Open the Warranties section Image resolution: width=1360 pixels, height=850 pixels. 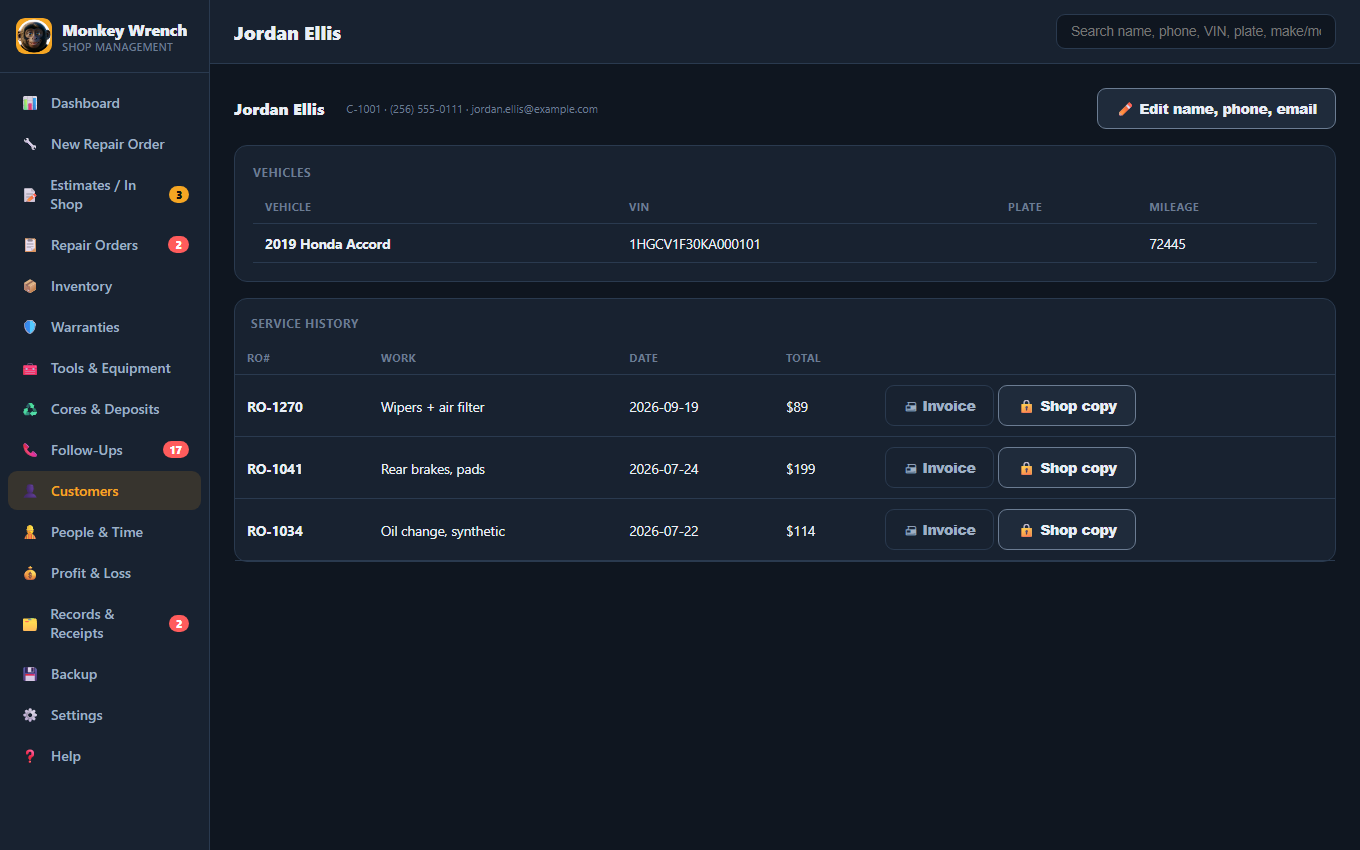click(104, 327)
